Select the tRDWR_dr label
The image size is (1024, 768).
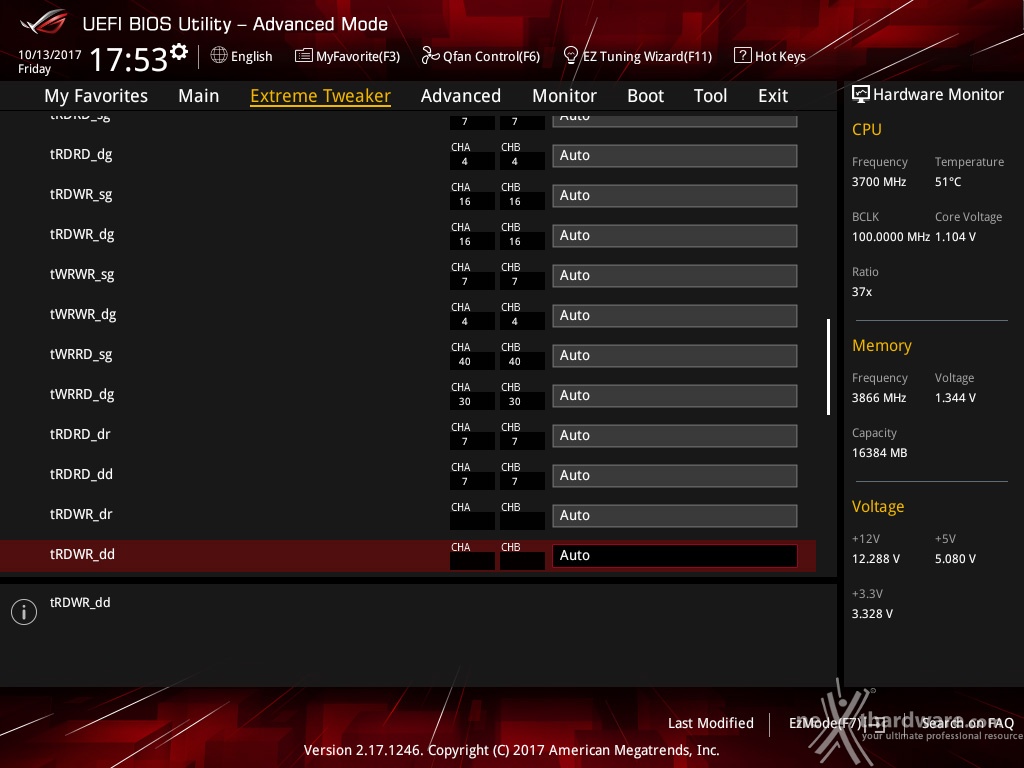[x=81, y=515]
